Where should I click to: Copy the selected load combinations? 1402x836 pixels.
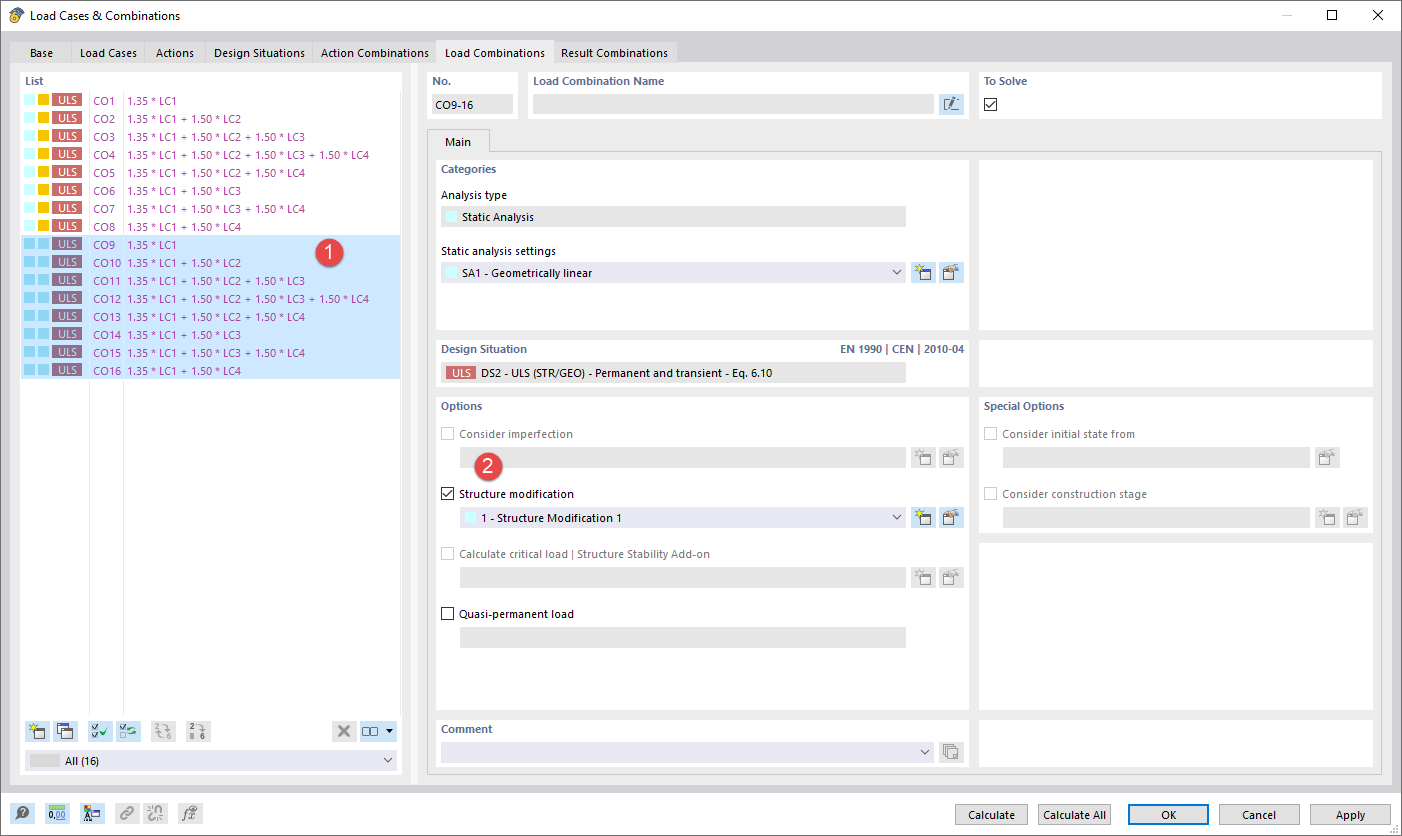66,731
